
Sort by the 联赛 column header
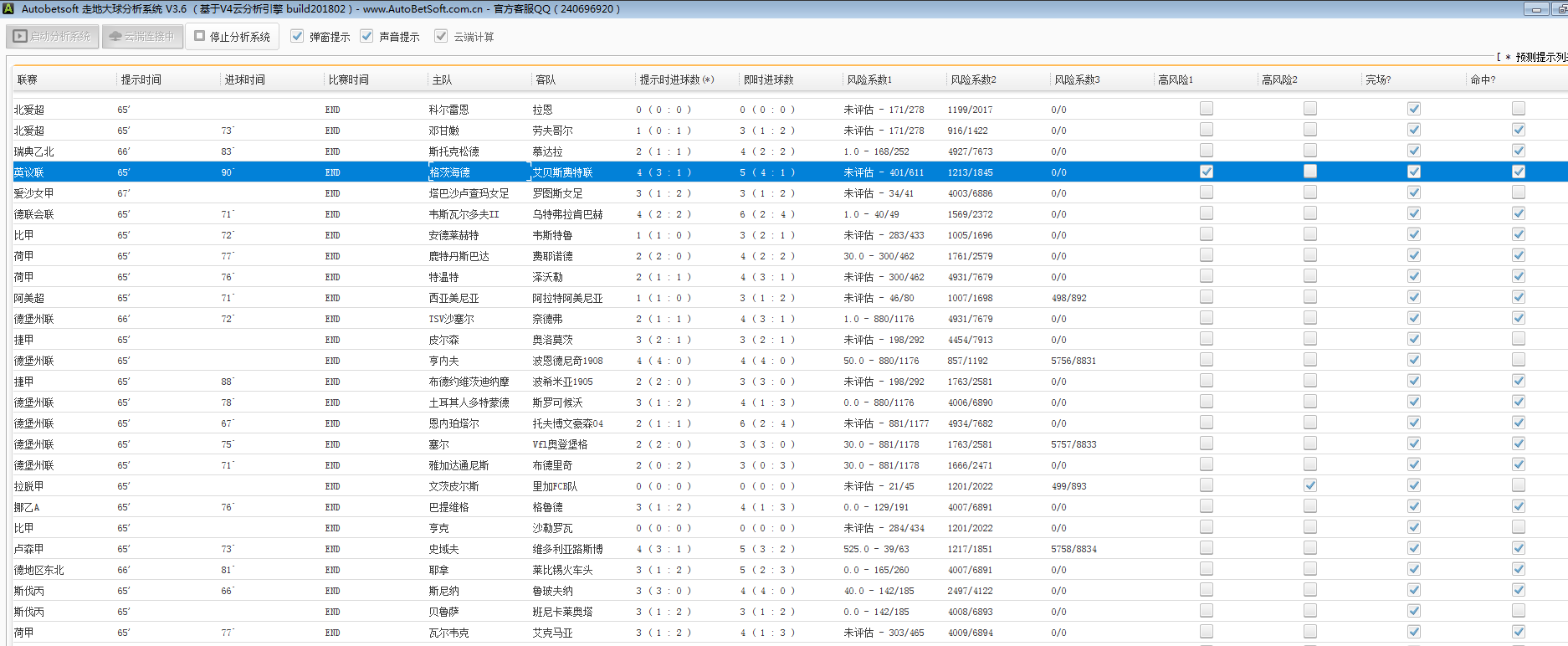28,79
